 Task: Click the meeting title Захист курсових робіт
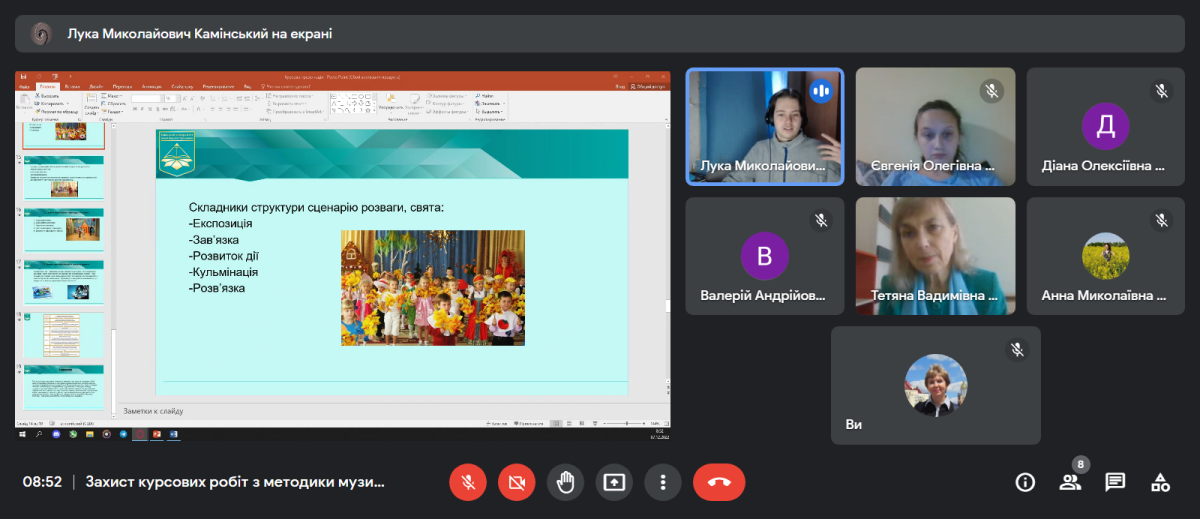(x=235, y=482)
